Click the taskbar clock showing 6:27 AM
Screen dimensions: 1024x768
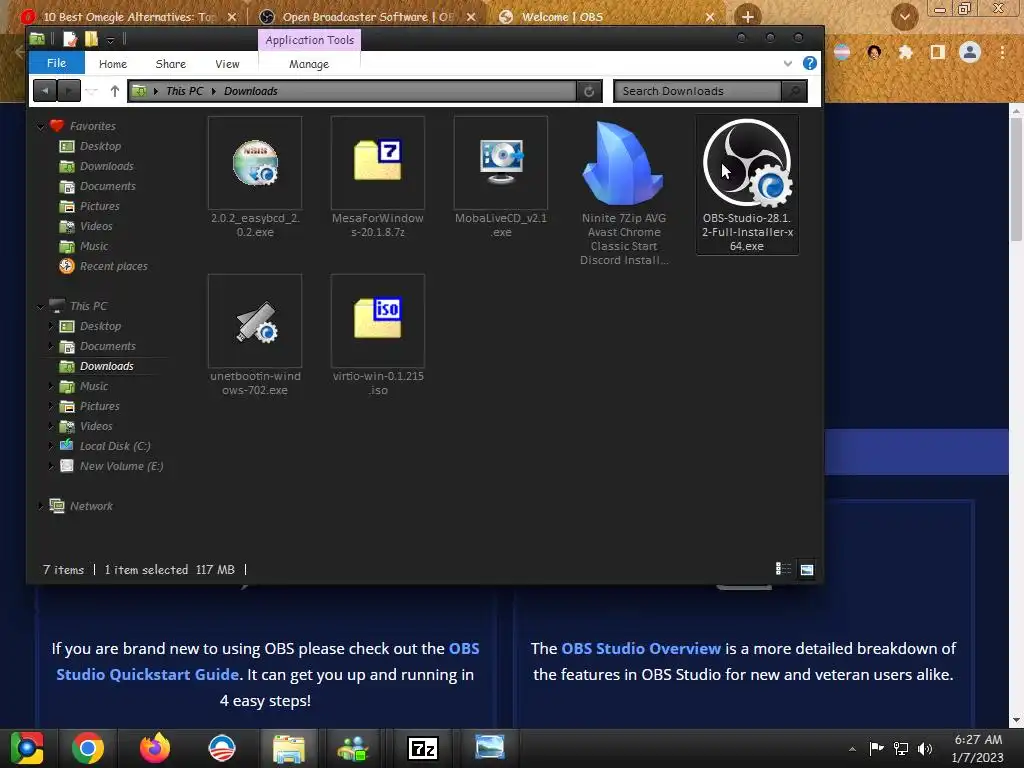tap(978, 748)
